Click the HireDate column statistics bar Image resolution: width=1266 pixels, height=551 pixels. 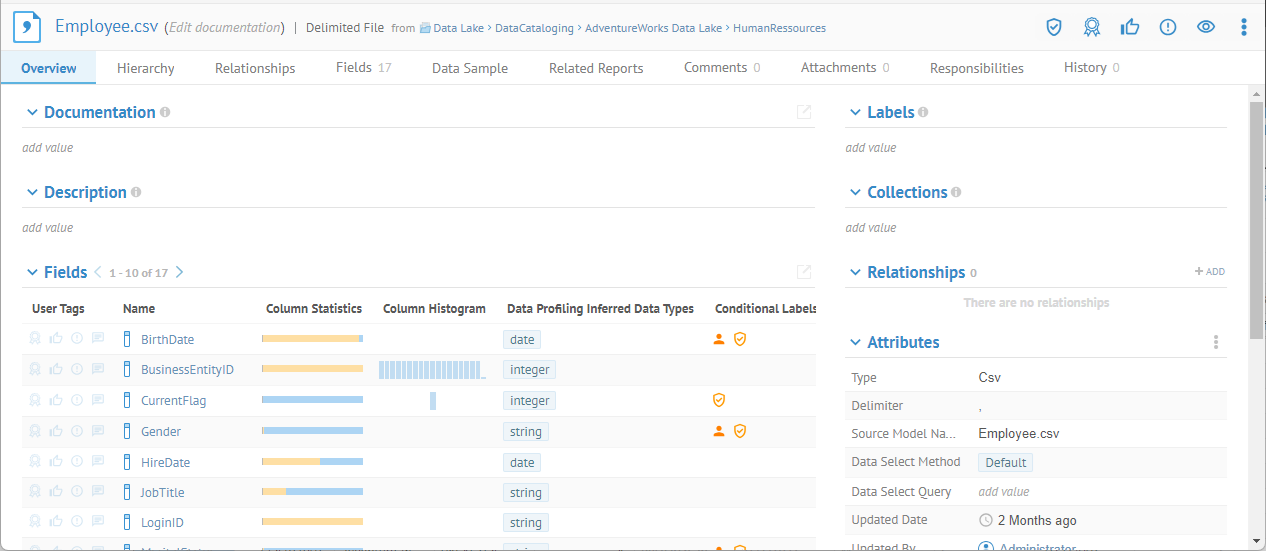[x=312, y=462]
